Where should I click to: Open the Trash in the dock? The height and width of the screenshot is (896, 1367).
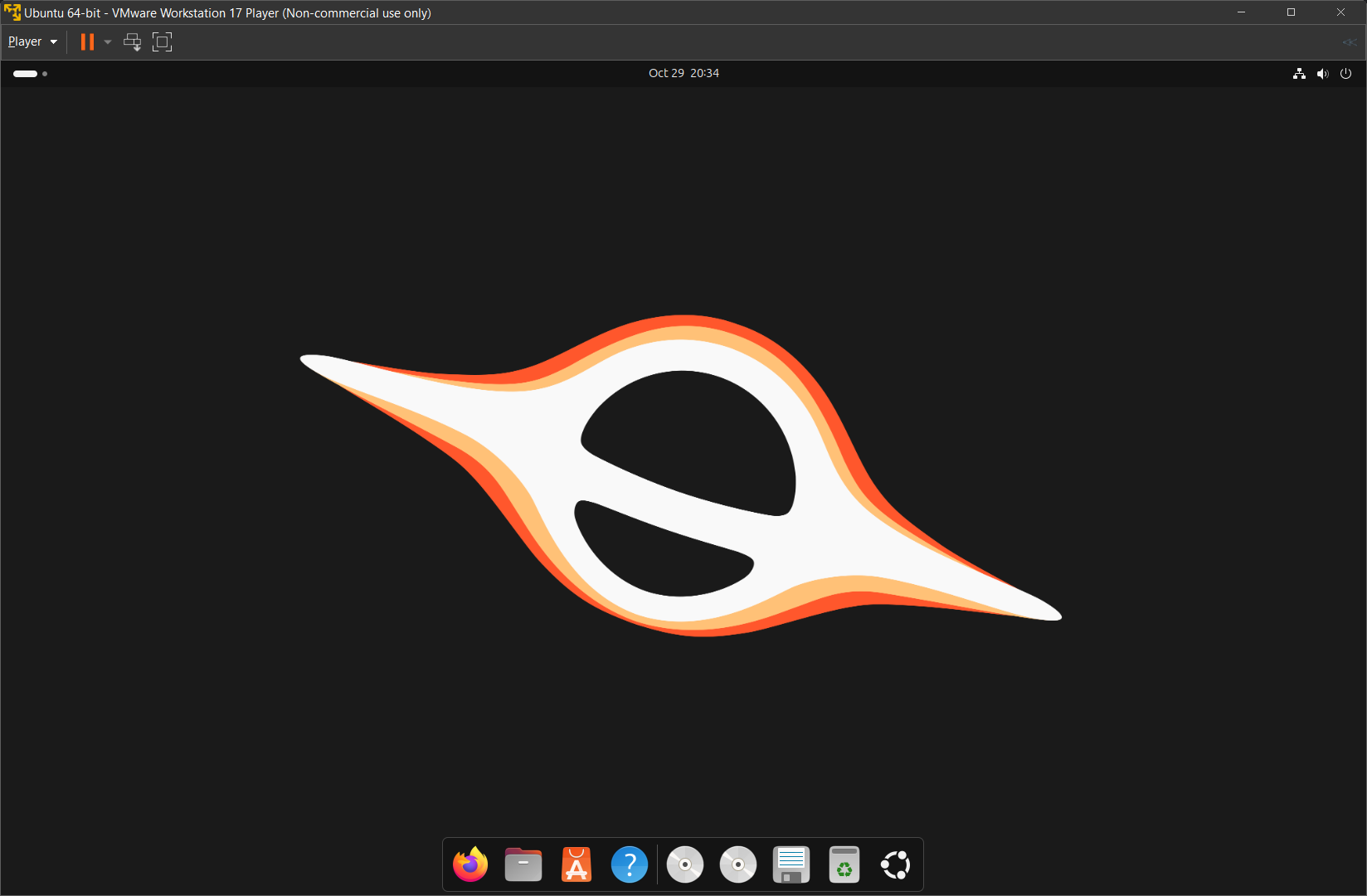click(x=844, y=864)
